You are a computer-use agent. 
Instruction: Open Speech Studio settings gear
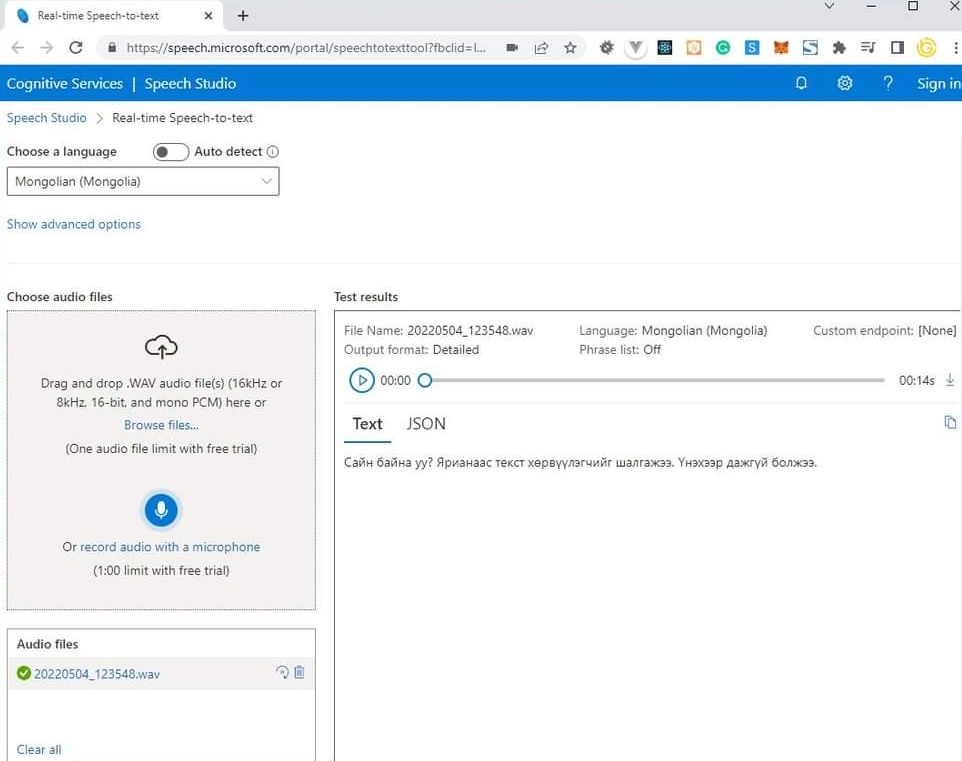(x=845, y=83)
